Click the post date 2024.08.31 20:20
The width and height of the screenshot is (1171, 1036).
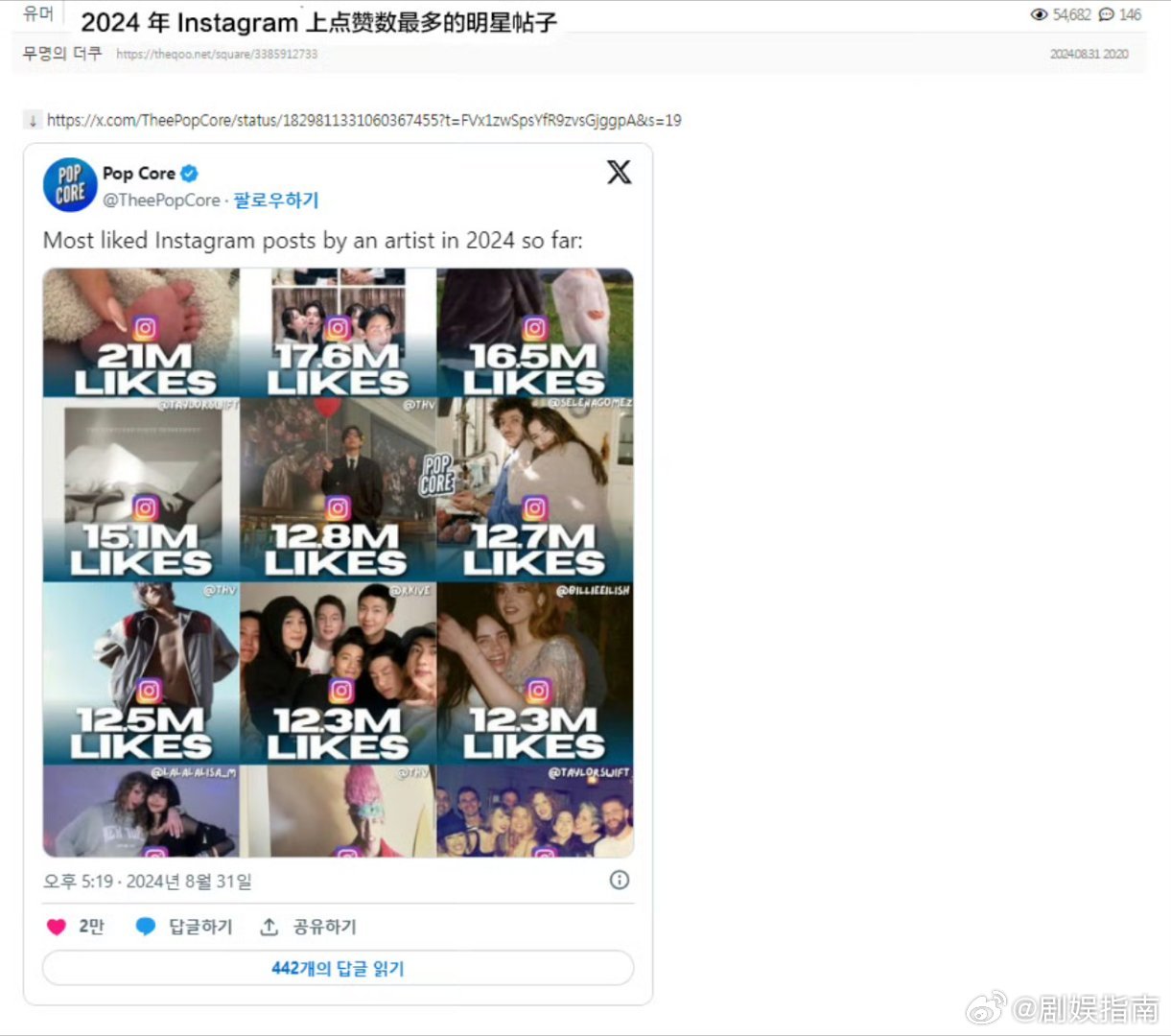[1089, 54]
